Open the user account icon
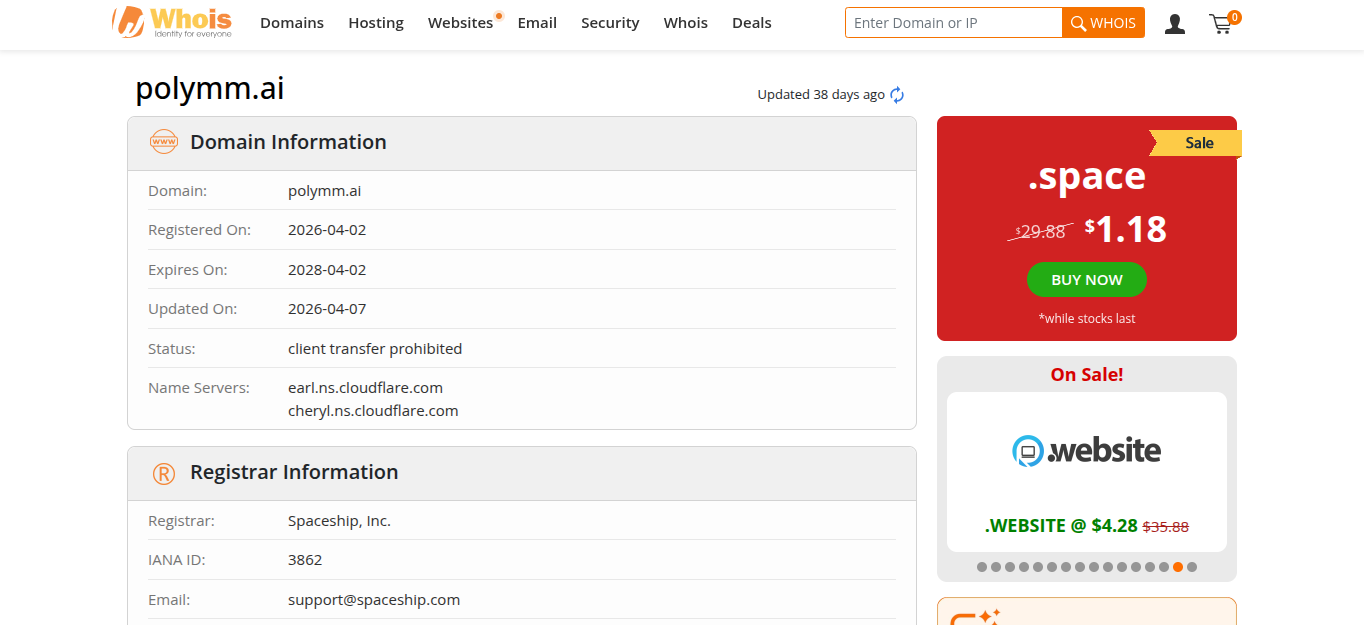 [x=1175, y=23]
